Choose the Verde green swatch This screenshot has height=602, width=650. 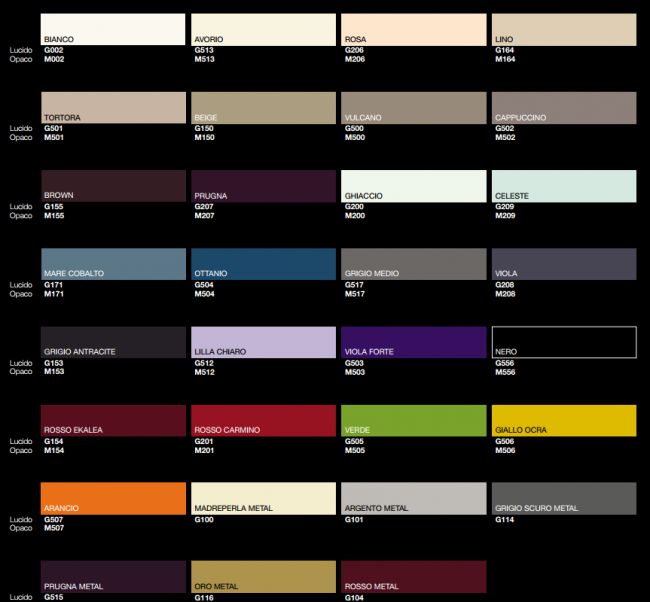[414, 419]
